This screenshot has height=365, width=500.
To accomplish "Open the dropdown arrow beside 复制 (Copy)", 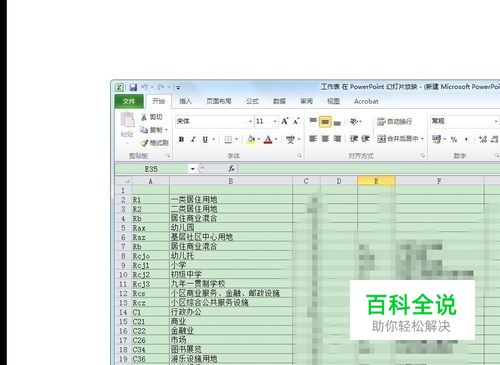I will pos(166,130).
